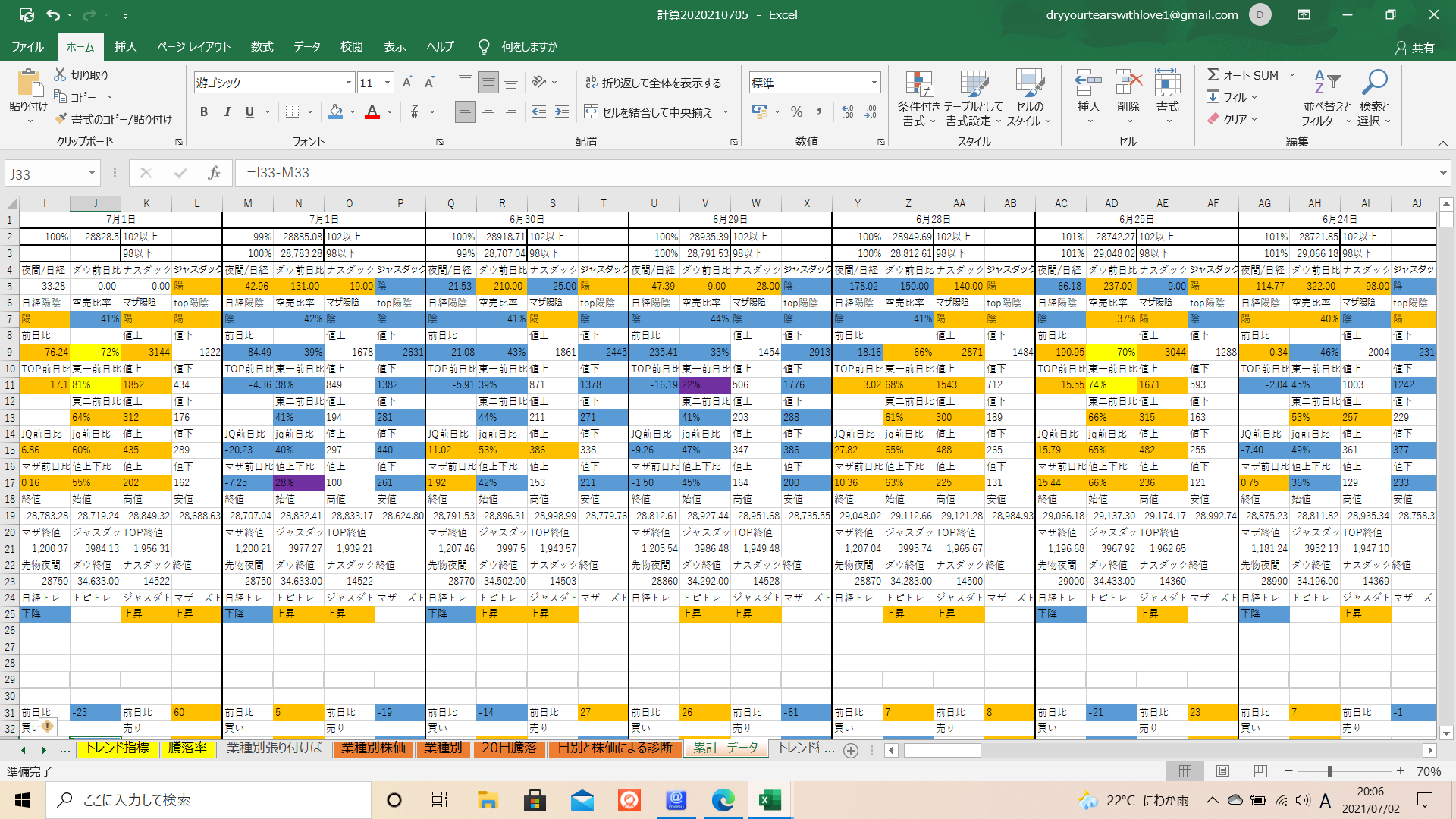Click the Format Painter brush icon

click(x=61, y=119)
